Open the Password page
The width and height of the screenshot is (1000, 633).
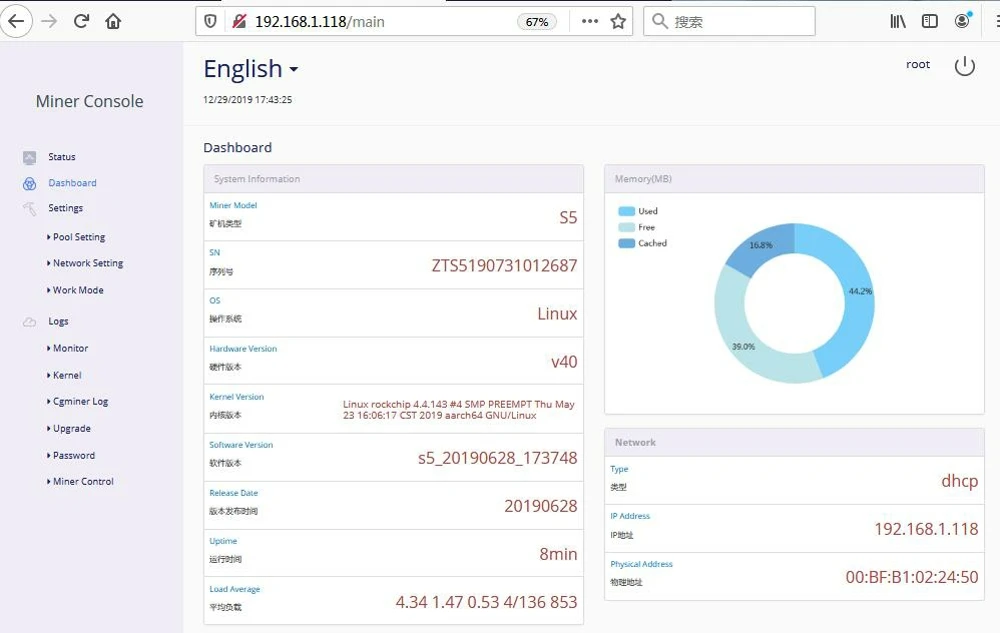pyautogui.click(x=71, y=456)
